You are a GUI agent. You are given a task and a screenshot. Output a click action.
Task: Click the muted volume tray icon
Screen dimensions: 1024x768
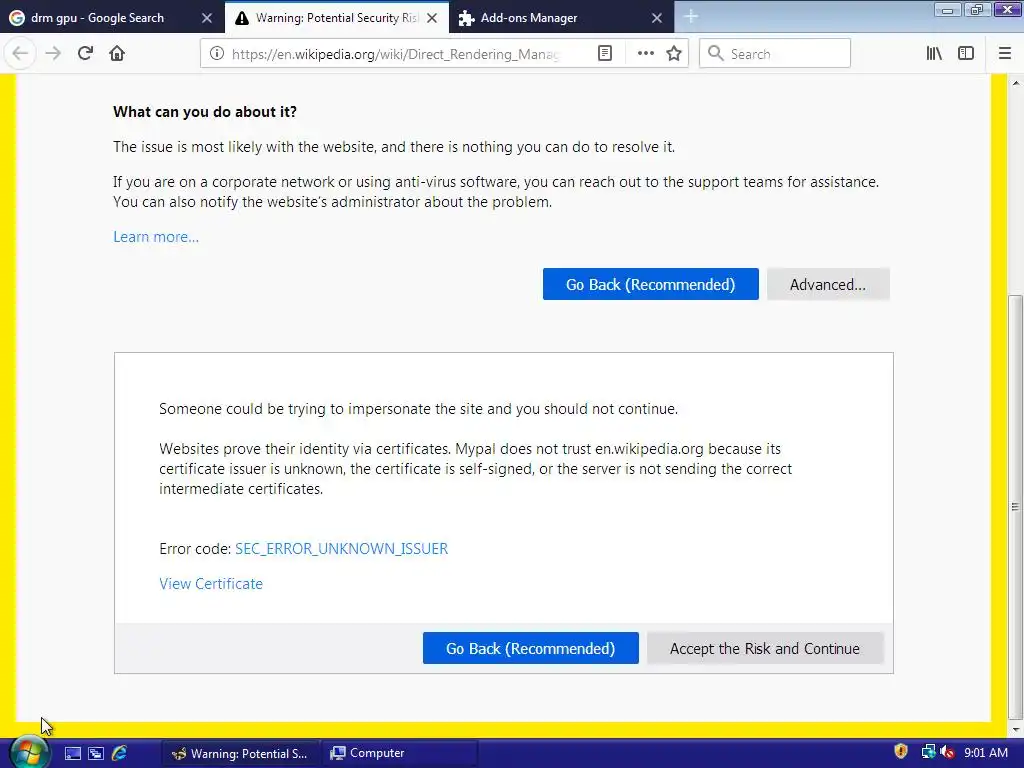pos(948,753)
